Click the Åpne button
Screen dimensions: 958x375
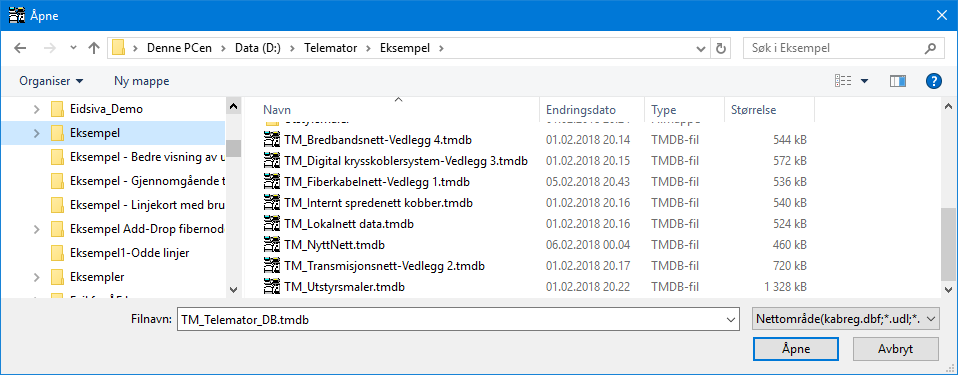[x=795, y=349]
